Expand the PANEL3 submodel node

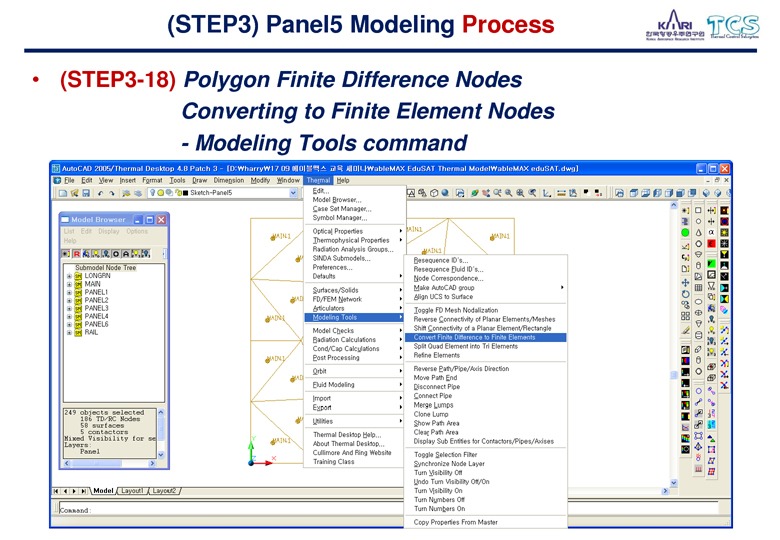pyautogui.click(x=69, y=308)
